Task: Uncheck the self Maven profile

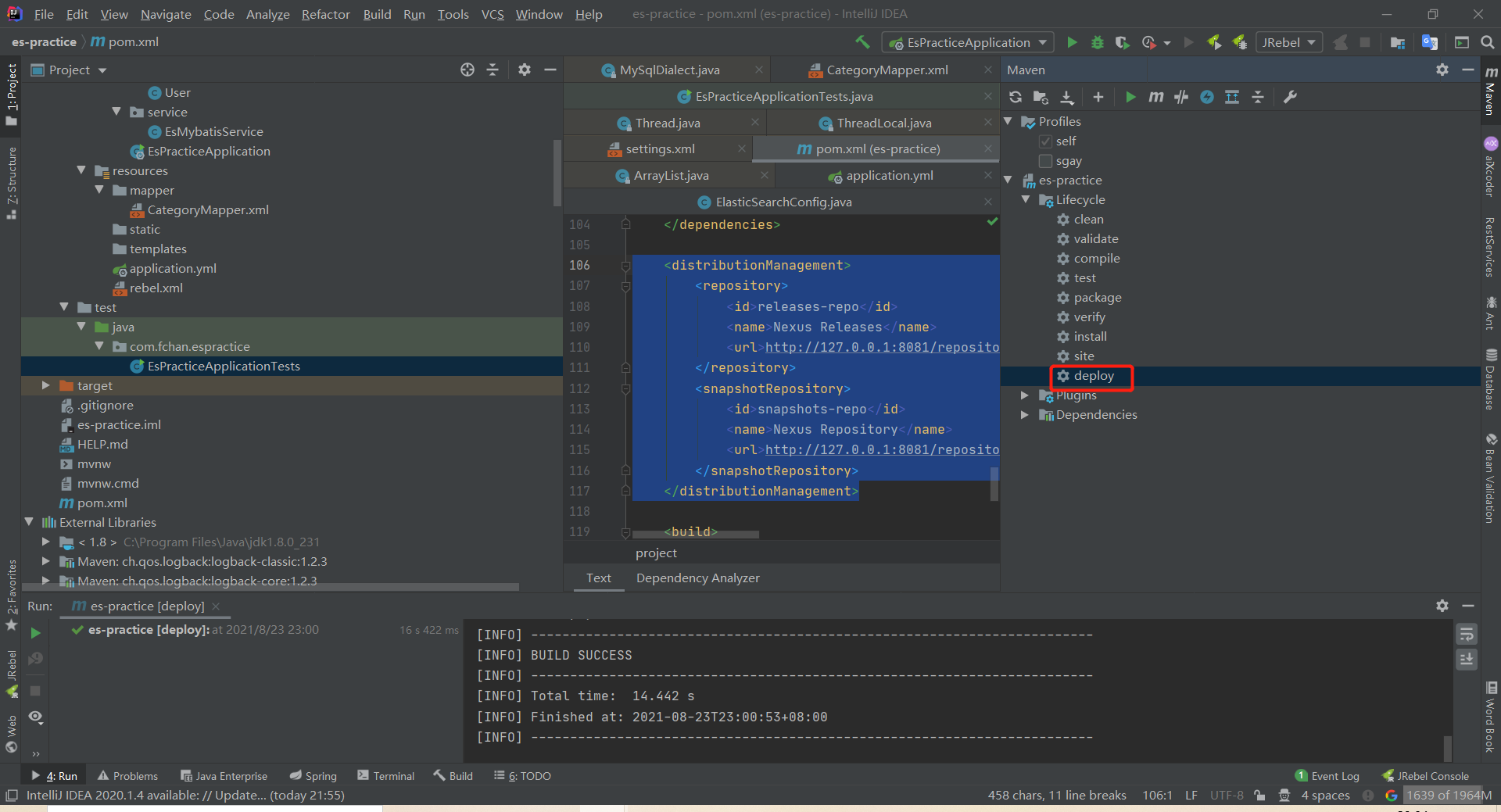Action: pos(1045,141)
